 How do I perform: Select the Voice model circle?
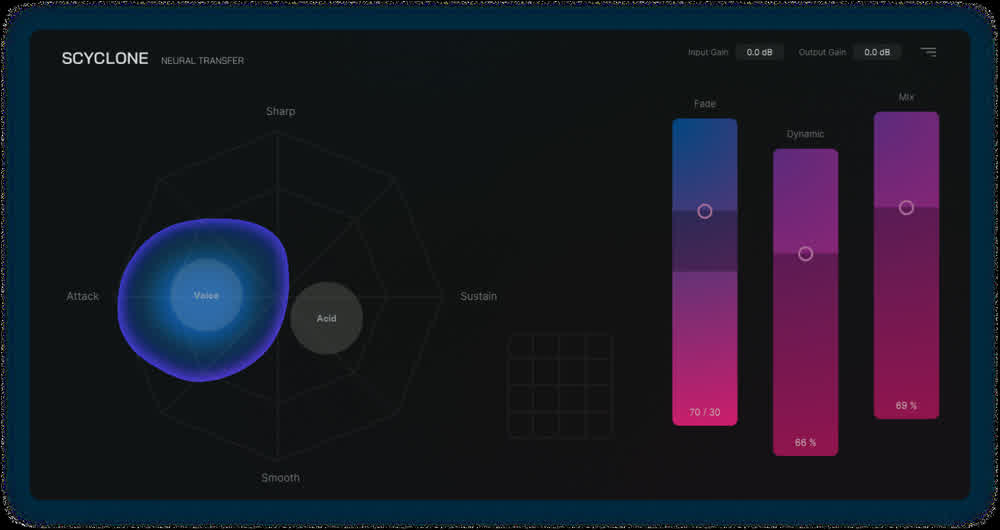click(x=206, y=295)
